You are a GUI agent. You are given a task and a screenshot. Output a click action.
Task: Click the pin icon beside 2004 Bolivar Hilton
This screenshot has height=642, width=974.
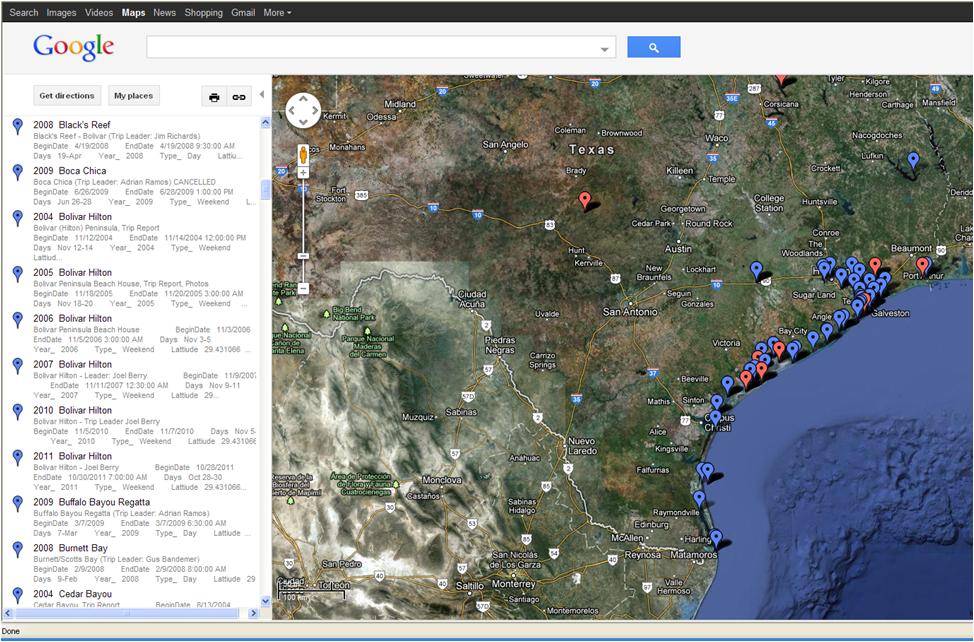tap(18, 218)
